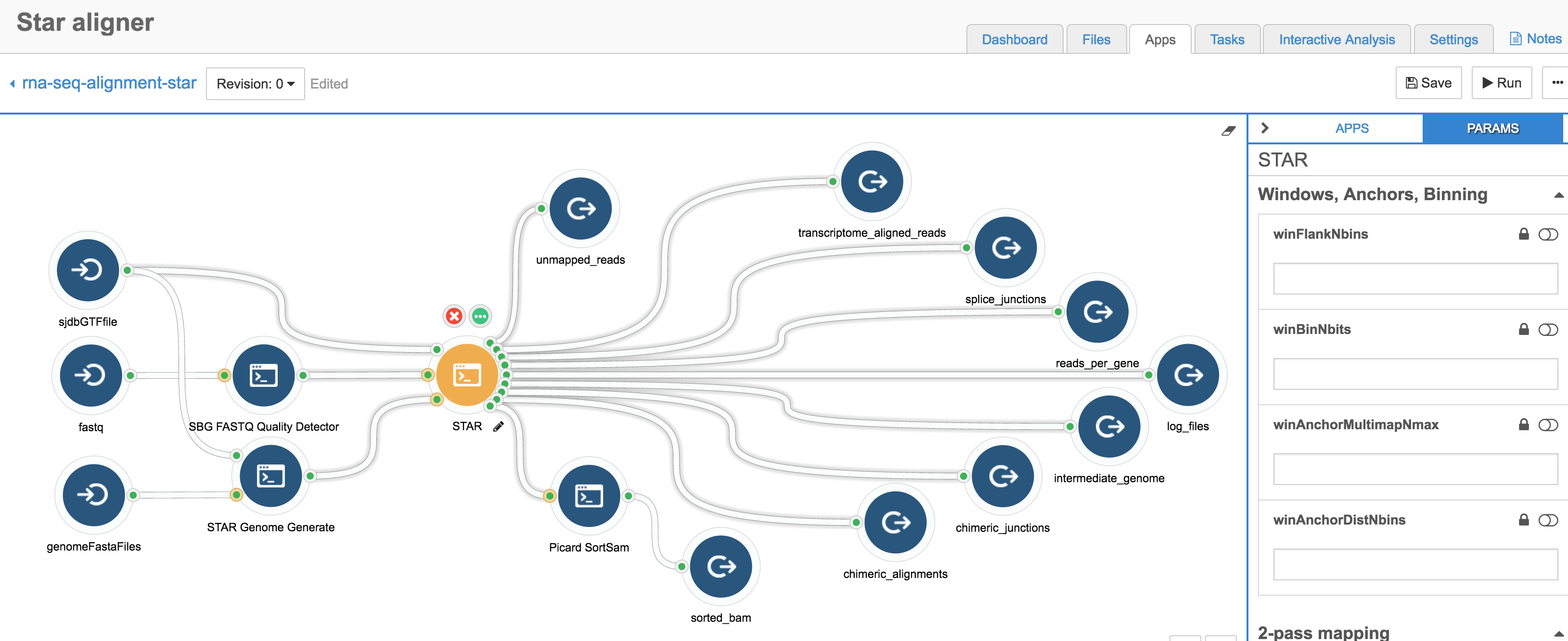The image size is (1568, 641).
Task: Click the Run button
Action: pos(1501,83)
